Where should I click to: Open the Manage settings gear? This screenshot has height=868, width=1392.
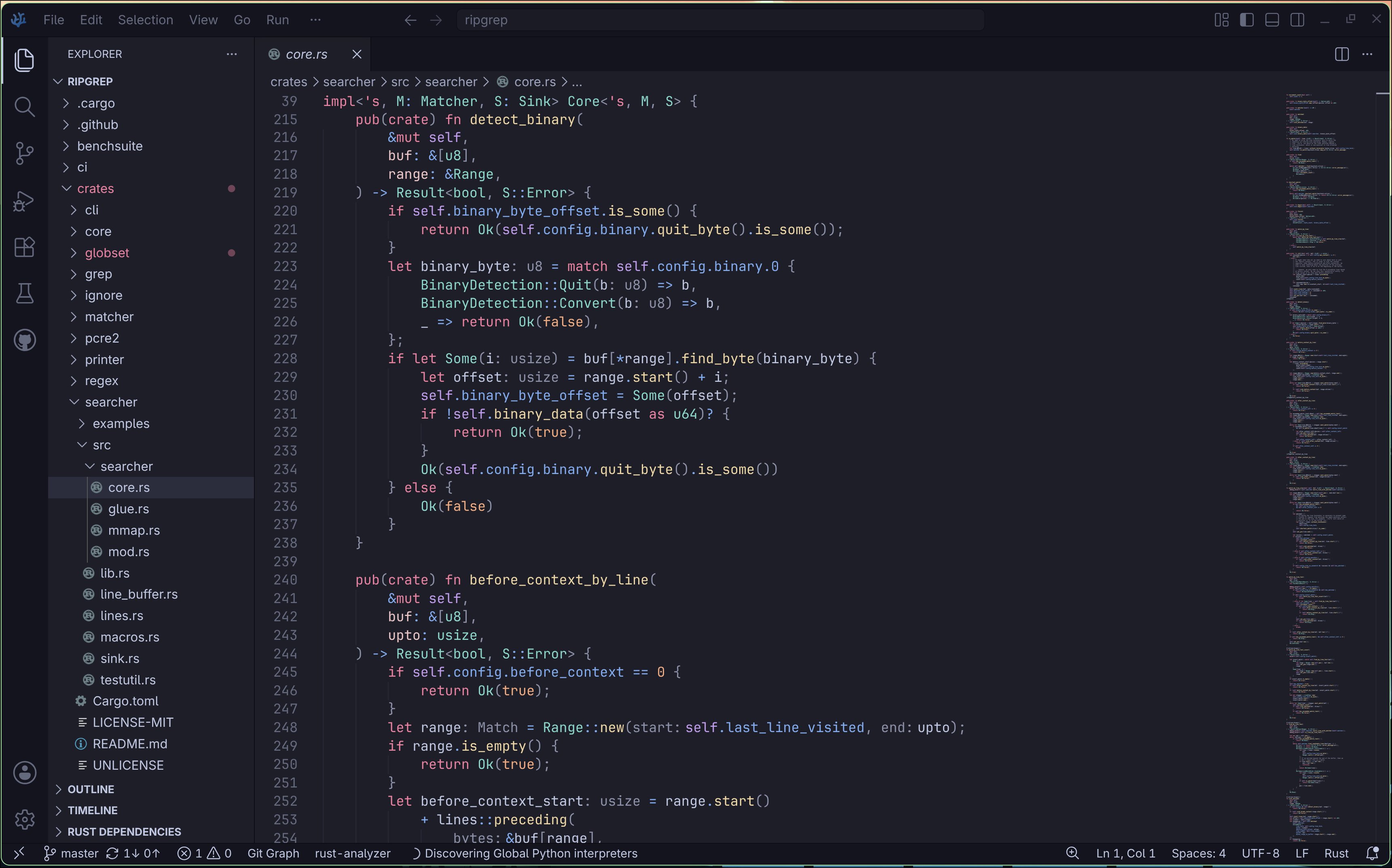point(24,819)
